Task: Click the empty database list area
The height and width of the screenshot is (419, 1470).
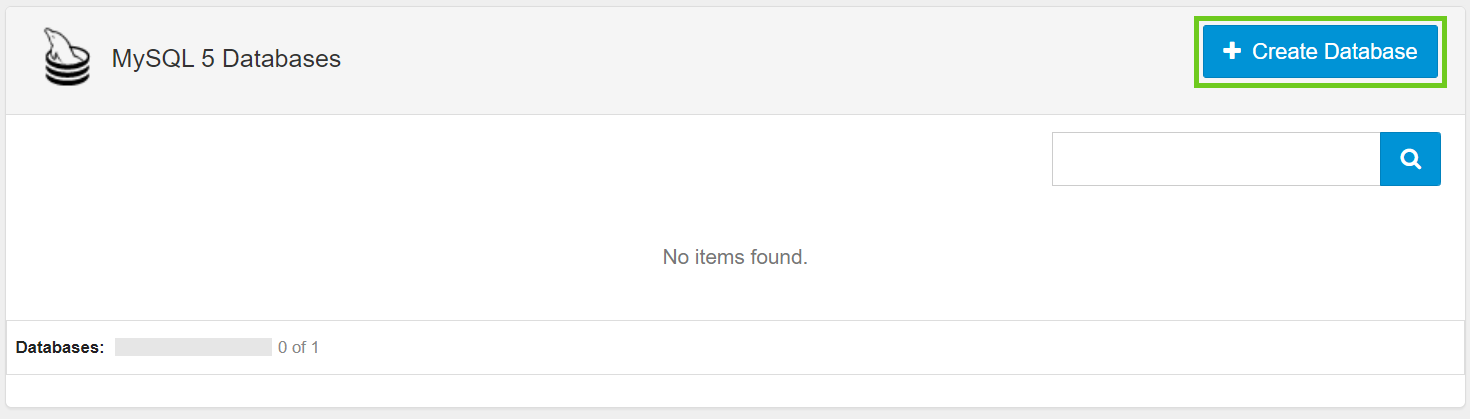Action: point(500,230)
